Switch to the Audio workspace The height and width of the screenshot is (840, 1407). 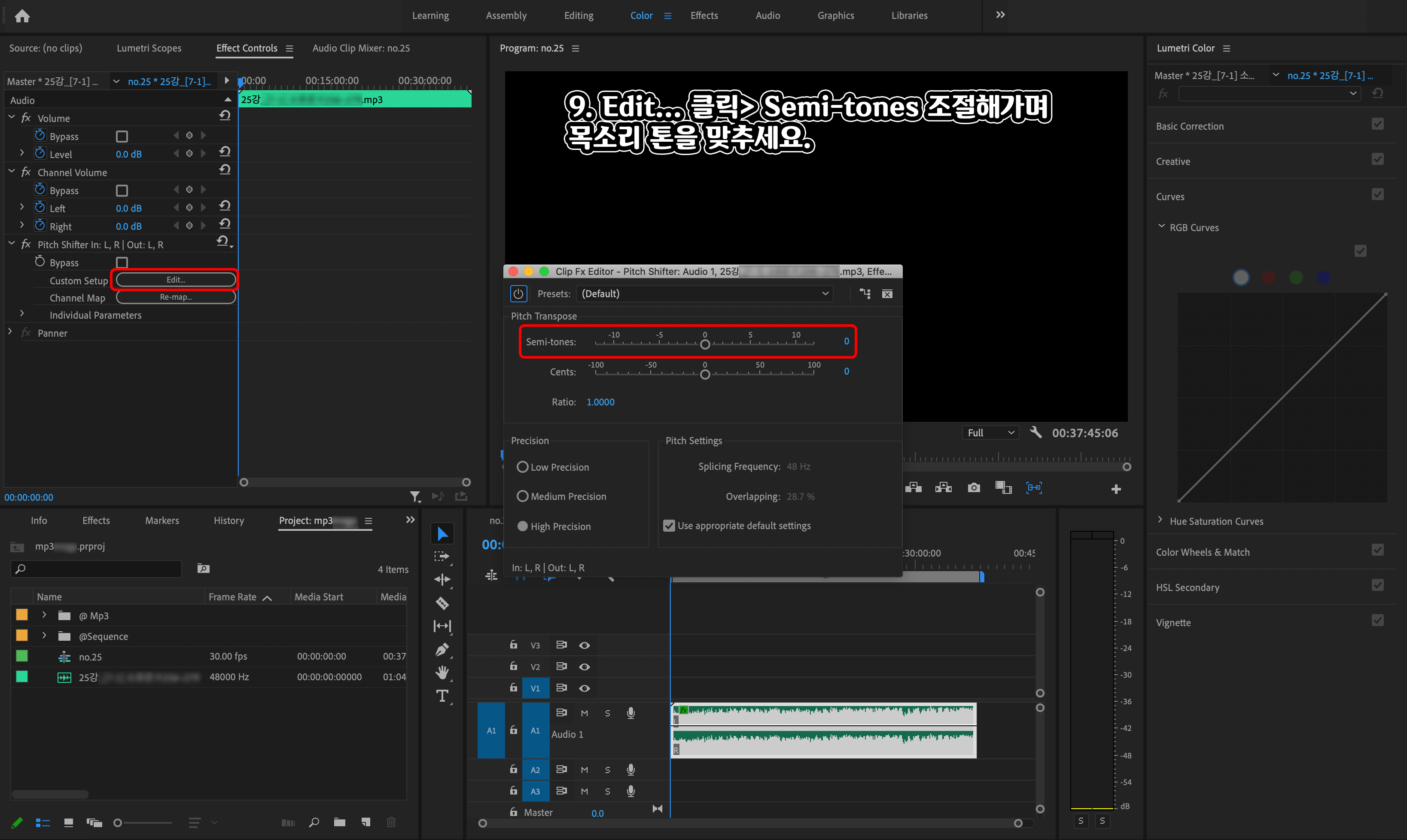767,16
